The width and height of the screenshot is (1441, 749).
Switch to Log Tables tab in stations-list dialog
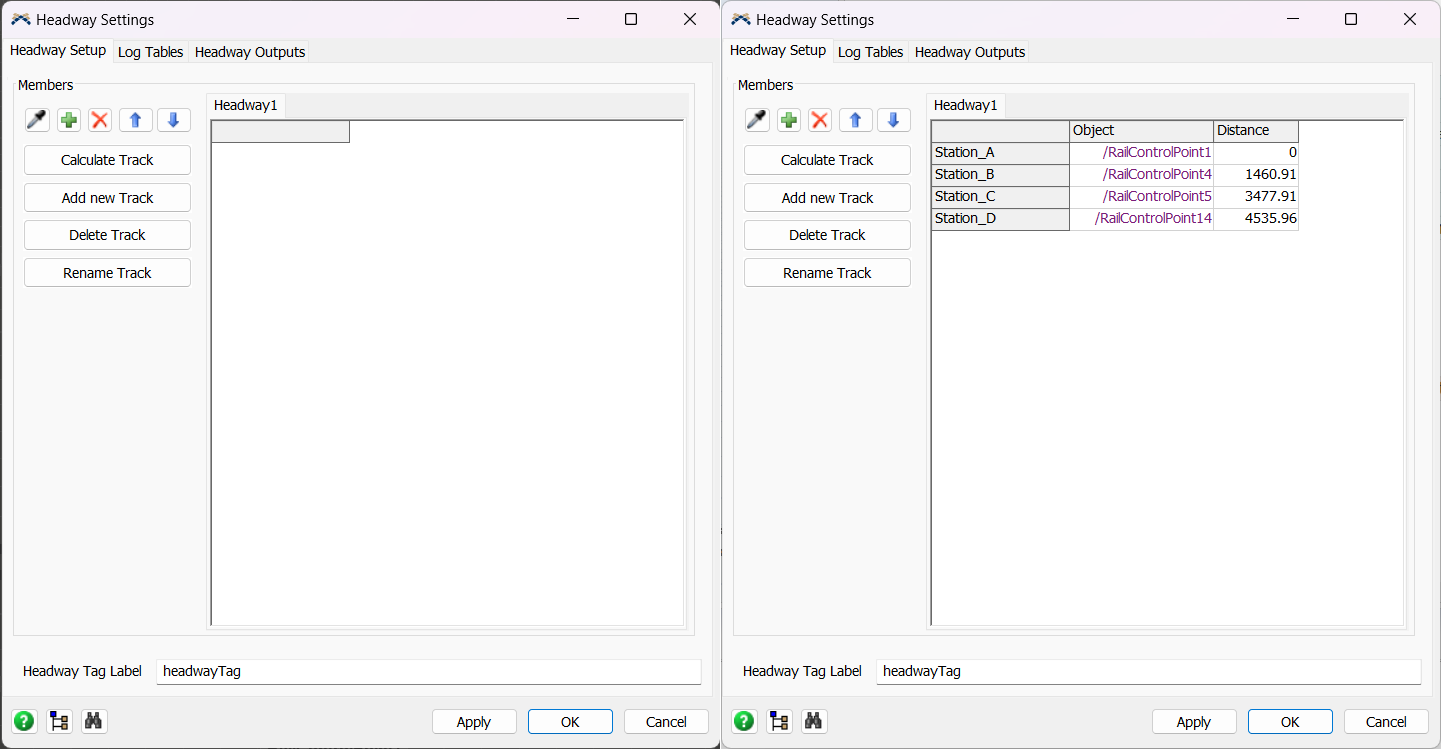pyautogui.click(x=870, y=52)
